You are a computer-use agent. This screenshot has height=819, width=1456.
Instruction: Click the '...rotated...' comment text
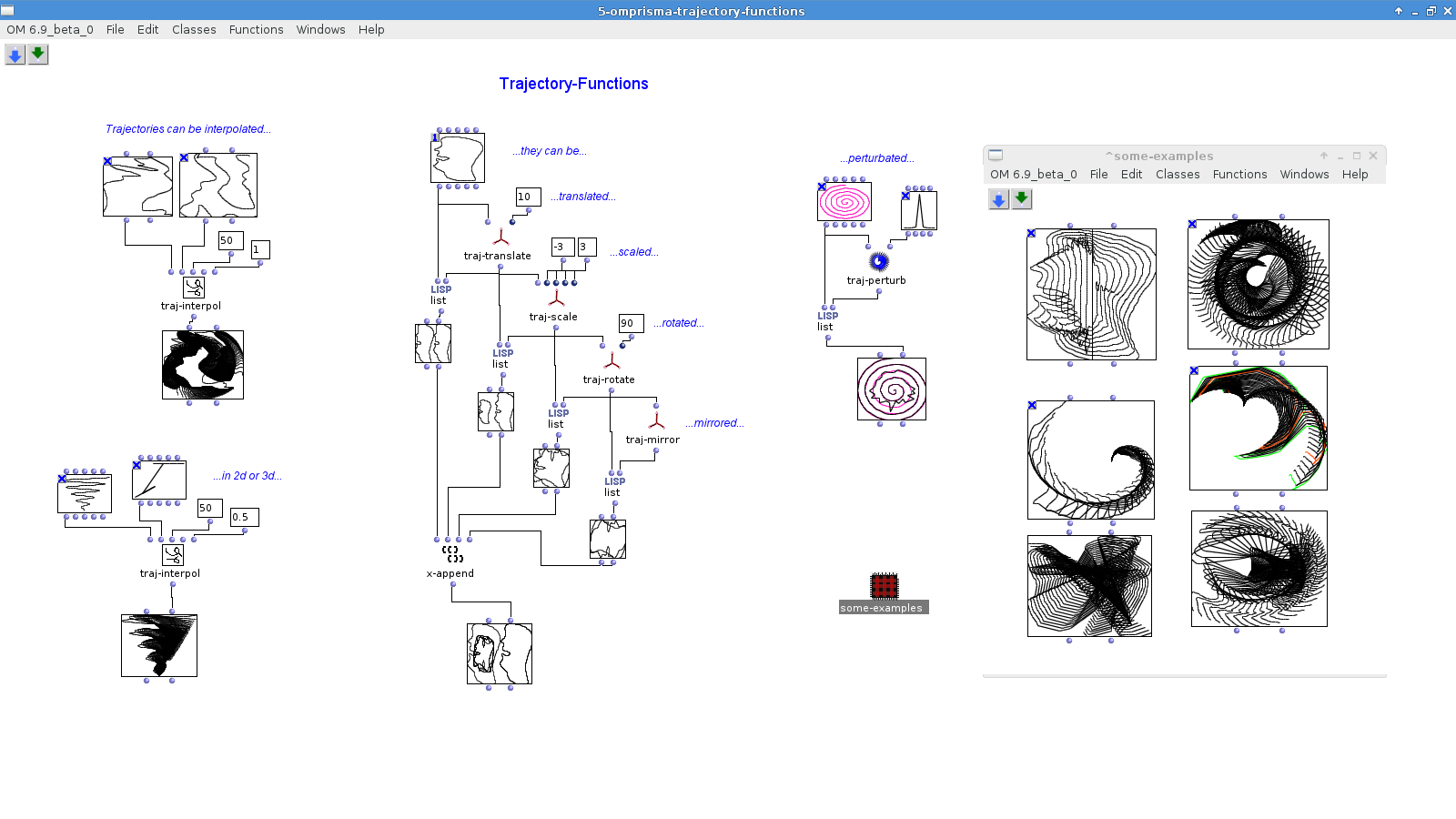tap(679, 323)
